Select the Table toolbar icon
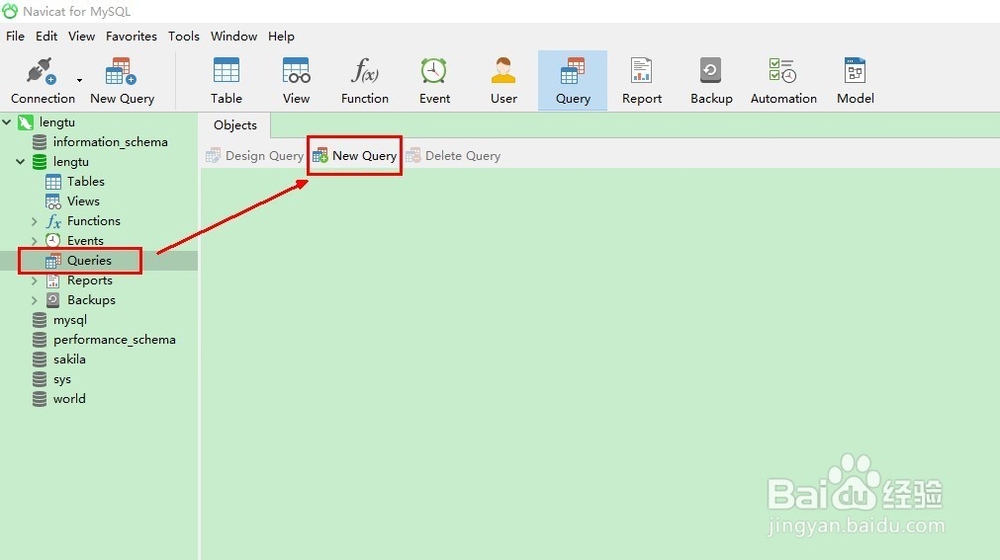Screen dimensions: 1000x560 [x=226, y=80]
